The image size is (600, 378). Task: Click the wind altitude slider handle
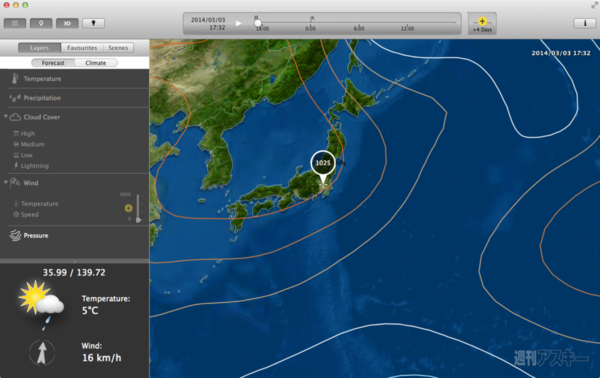point(139,220)
